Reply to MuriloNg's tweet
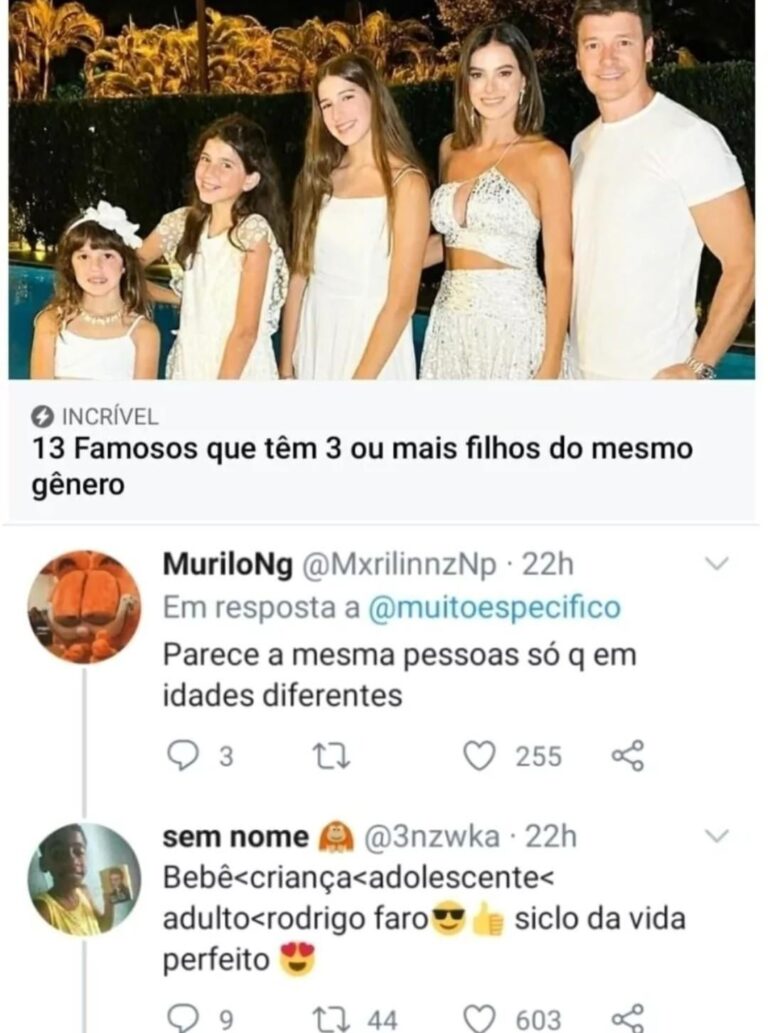Screen dimensions: 768x1033 click(x=181, y=756)
